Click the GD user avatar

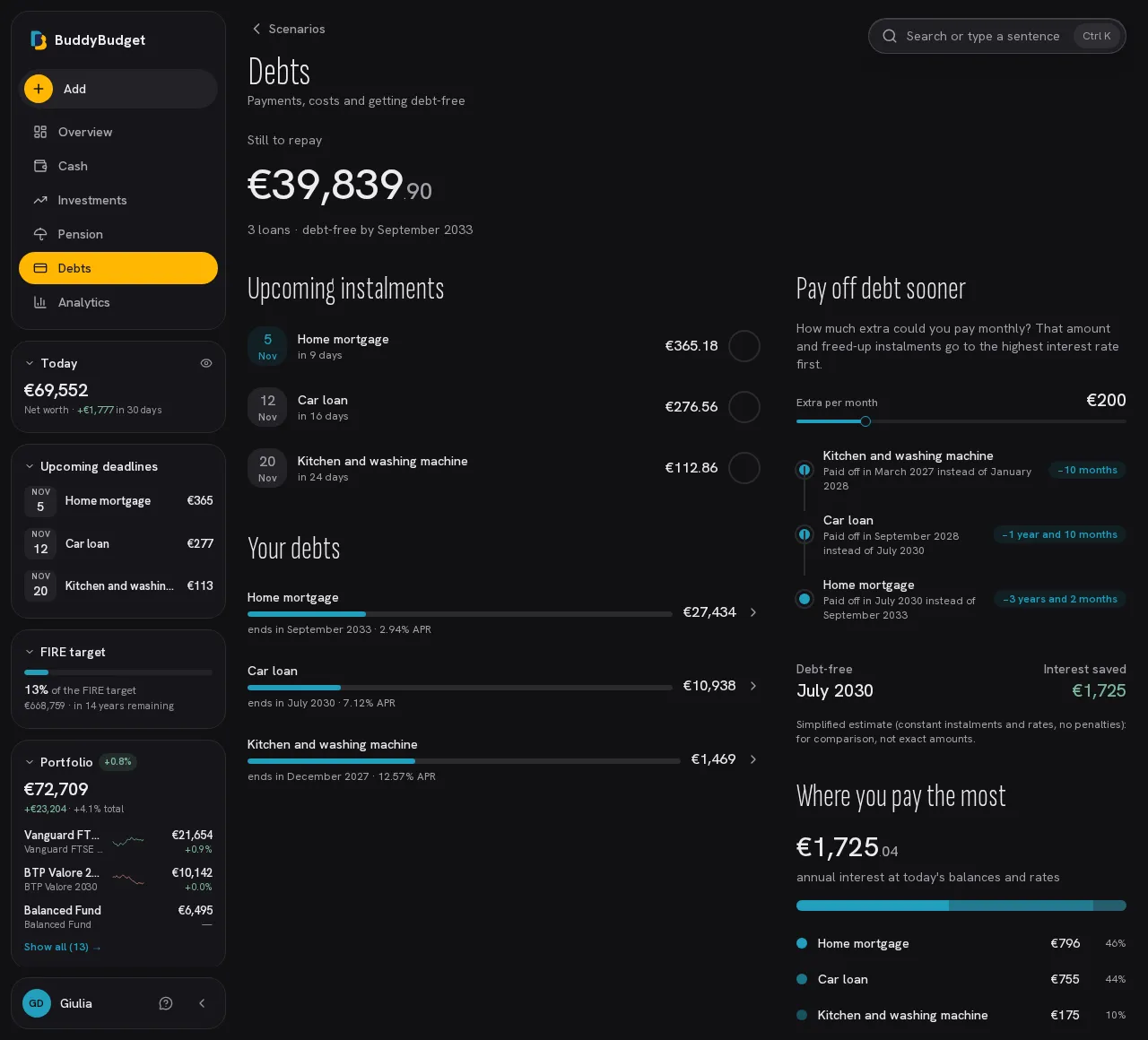click(x=37, y=1003)
